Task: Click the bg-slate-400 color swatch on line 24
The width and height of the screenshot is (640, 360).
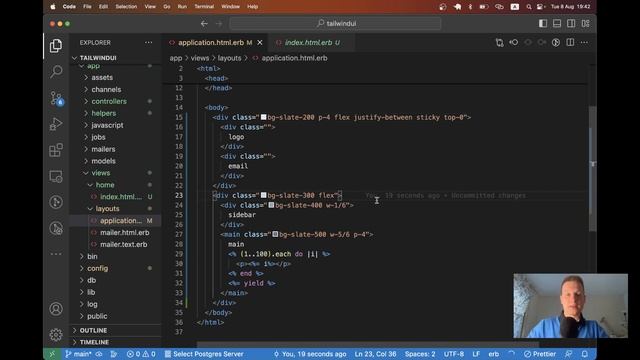Action: 271,205
